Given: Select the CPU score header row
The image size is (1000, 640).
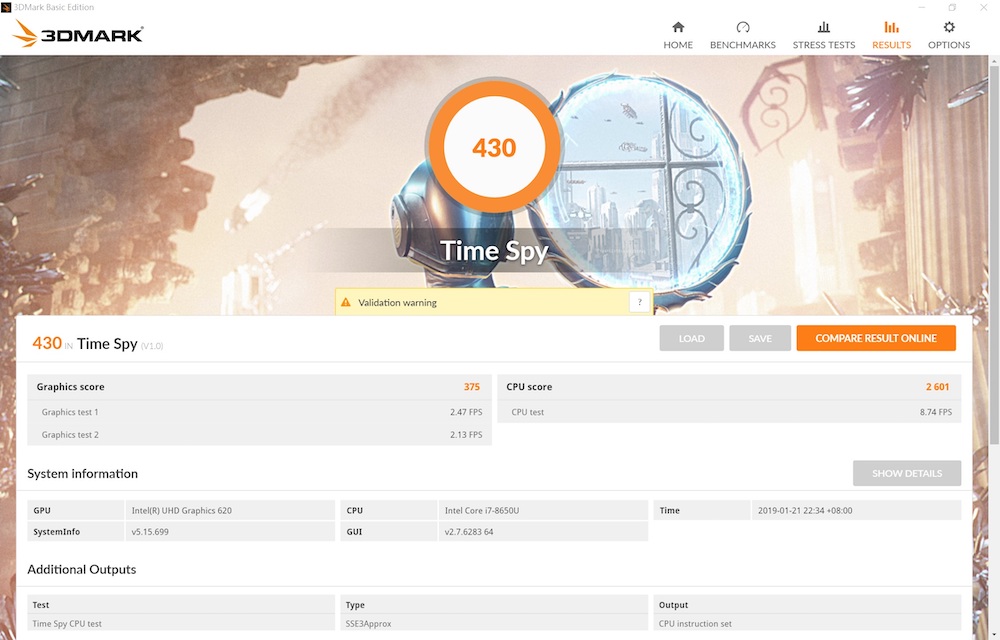Looking at the screenshot, I should [x=728, y=387].
